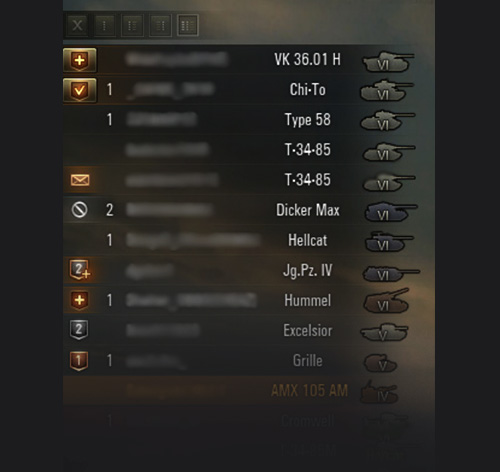Click the Type 58 vehicle name

308,120
